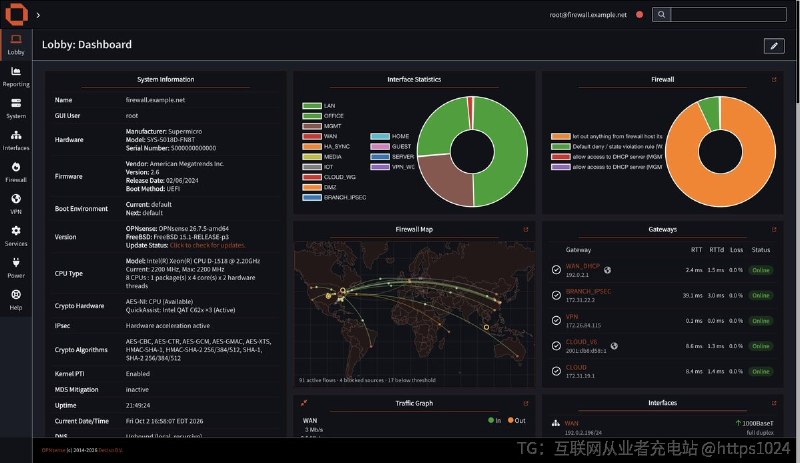Open external link icon on Traffic Graph widget
The height and width of the screenshot is (463, 800).
[x=526, y=403]
